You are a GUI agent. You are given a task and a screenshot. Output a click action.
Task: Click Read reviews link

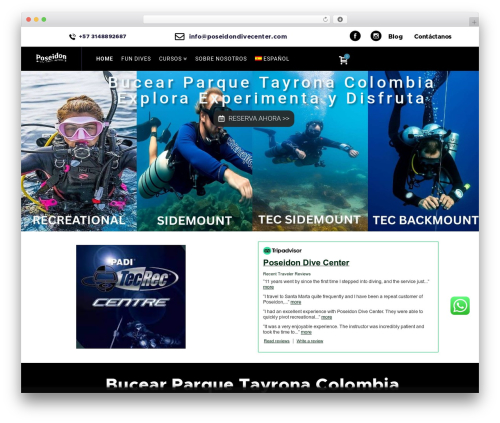[x=277, y=341]
